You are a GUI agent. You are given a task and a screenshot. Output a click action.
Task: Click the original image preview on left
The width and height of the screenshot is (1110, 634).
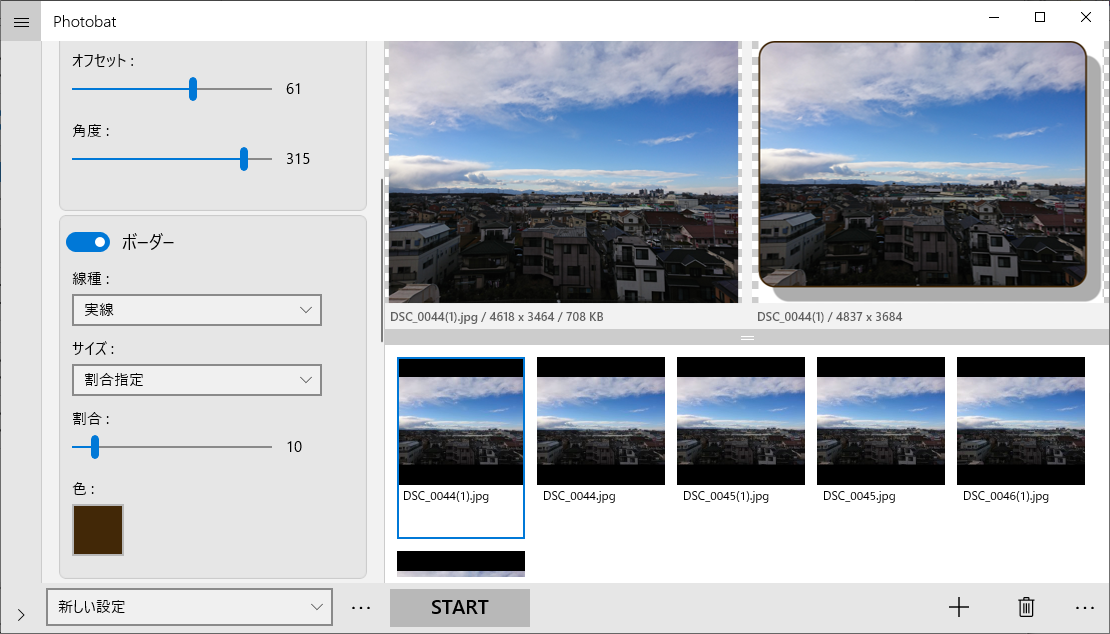point(563,172)
